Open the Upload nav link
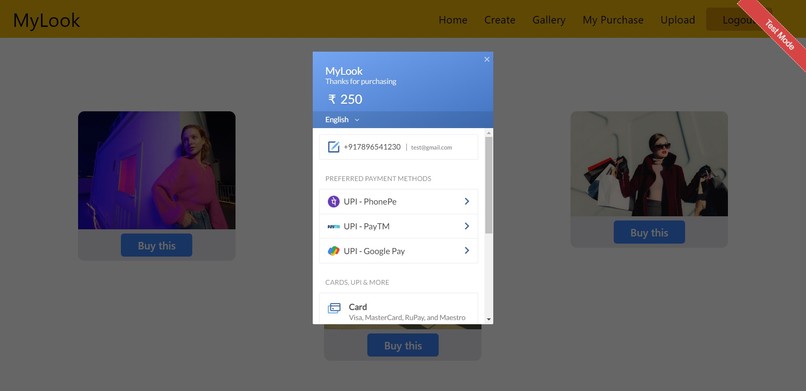 677,20
